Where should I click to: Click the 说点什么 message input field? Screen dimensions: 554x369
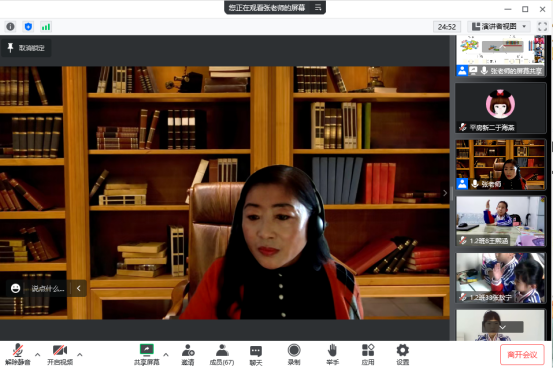[48, 289]
